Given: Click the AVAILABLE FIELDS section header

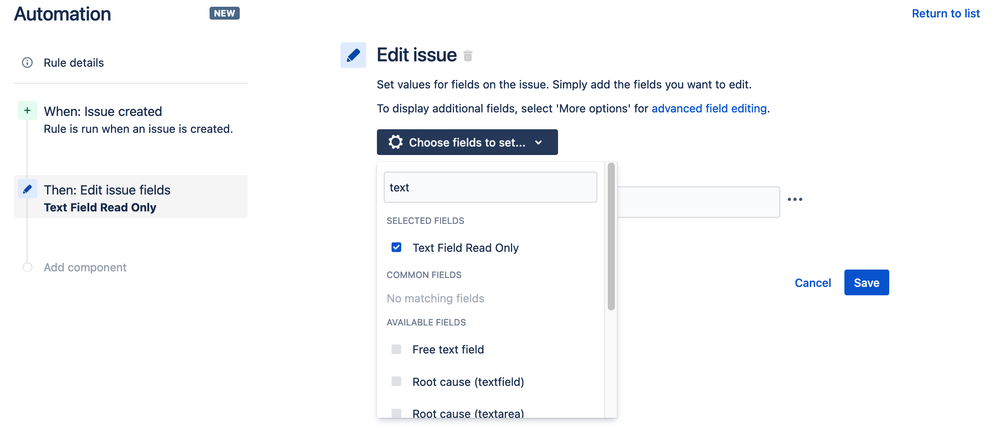Looking at the screenshot, I should [426, 323].
